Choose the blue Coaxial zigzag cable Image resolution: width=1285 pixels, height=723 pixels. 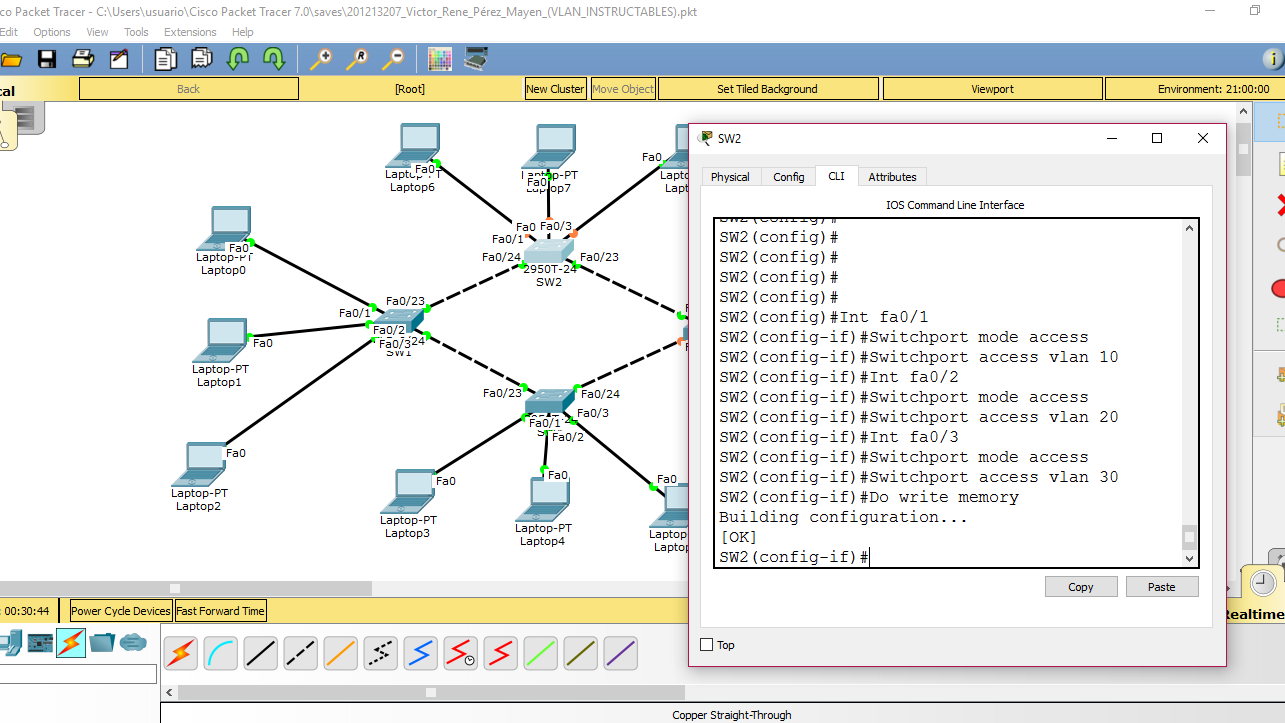pos(421,653)
